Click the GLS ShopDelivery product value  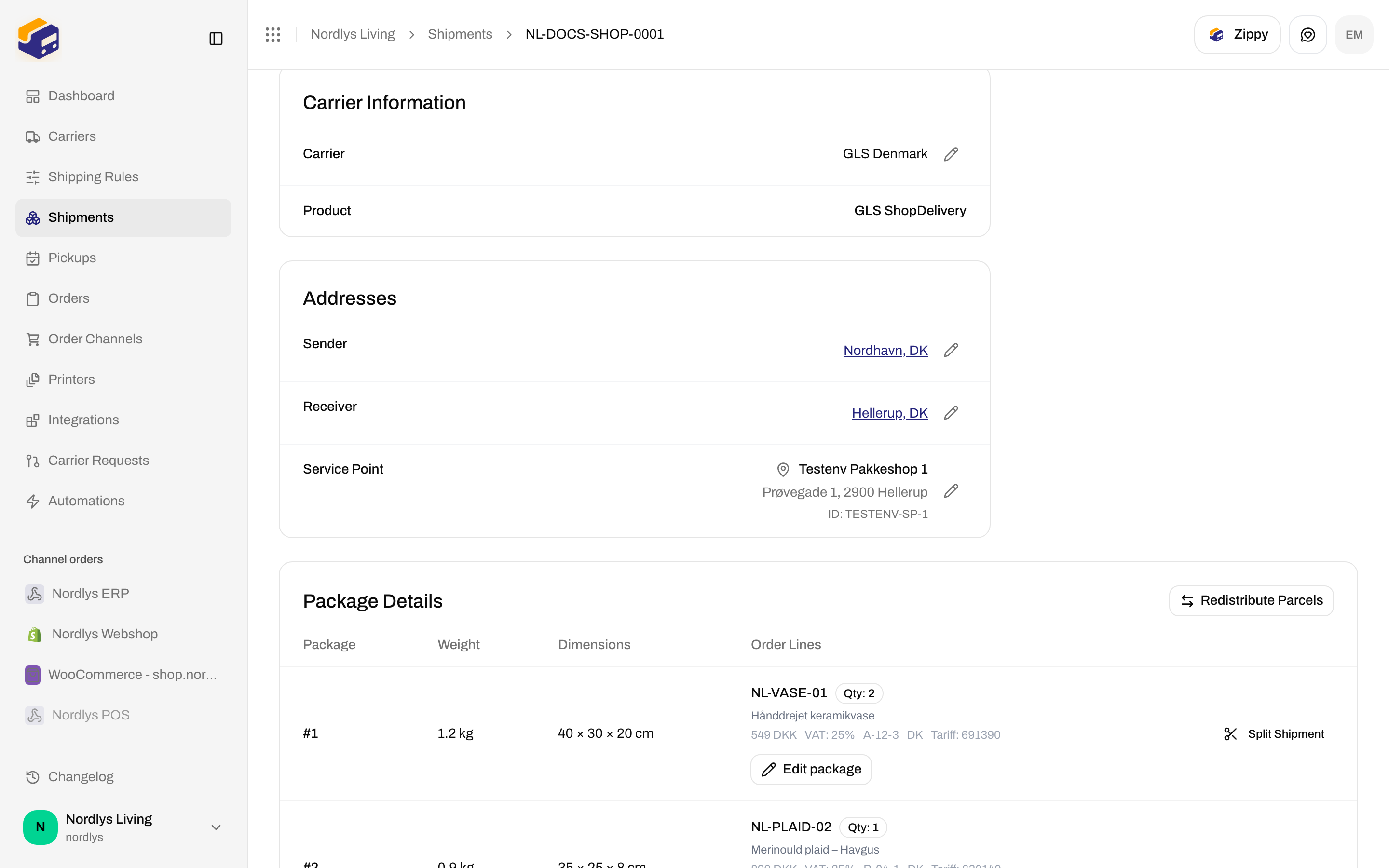(x=910, y=211)
